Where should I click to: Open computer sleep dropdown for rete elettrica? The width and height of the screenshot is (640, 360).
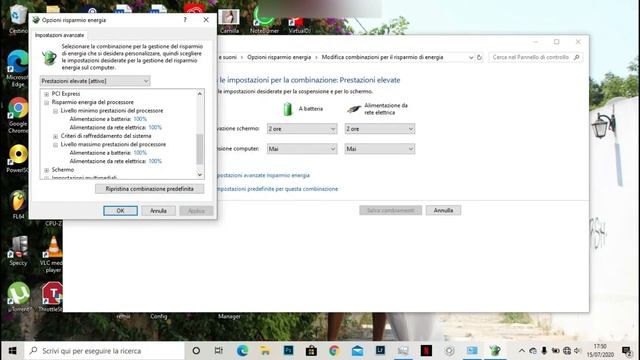point(380,149)
